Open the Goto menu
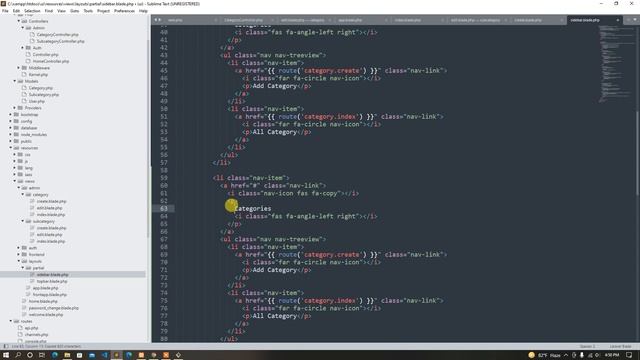 [74, 11]
